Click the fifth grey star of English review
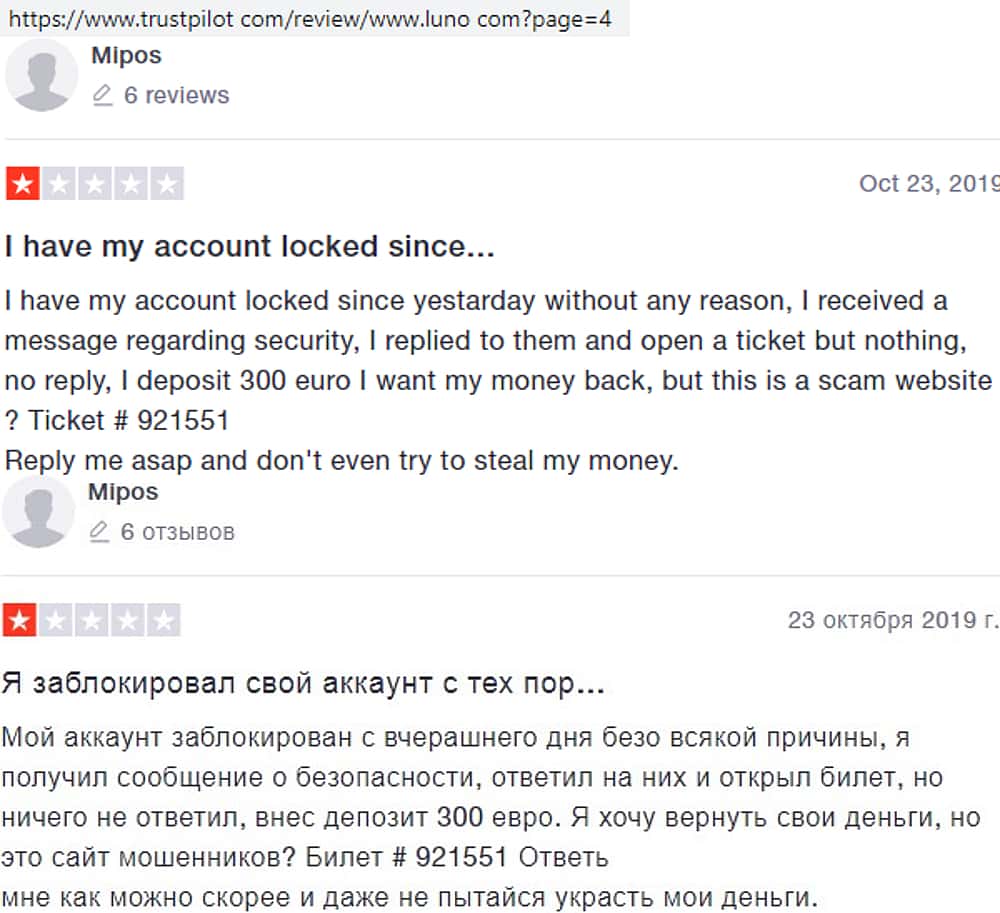 (x=167, y=184)
